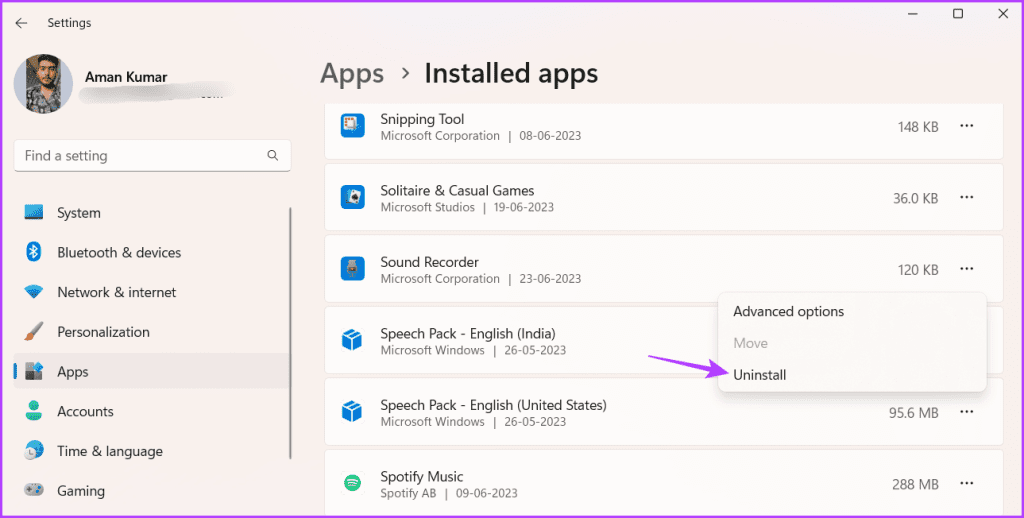Open the three-dot menu for Solitaire & Casual Games

coord(967,197)
